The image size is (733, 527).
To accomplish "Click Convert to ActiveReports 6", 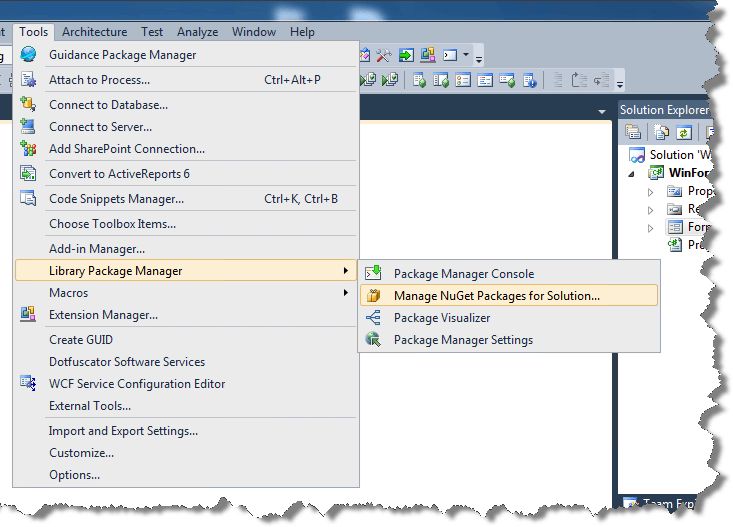I will [x=186, y=174].
